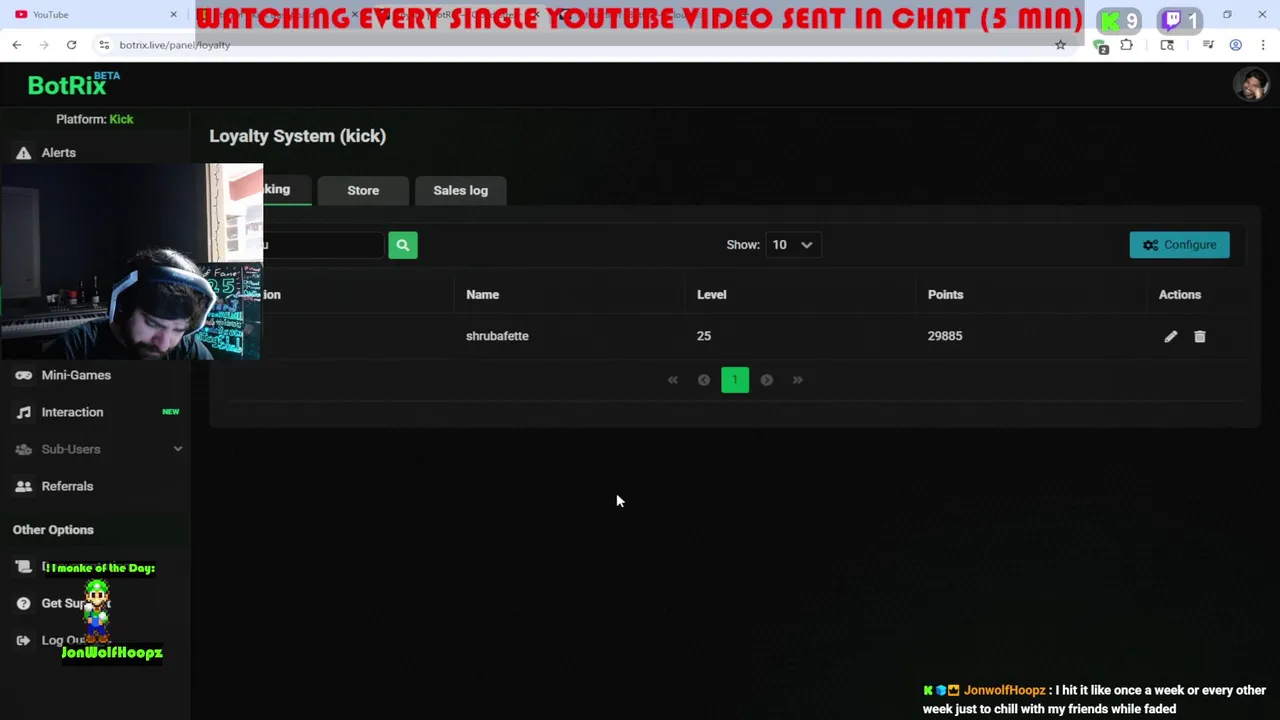
Task: Open media controls icon in toolbar
Action: pos(1208,45)
